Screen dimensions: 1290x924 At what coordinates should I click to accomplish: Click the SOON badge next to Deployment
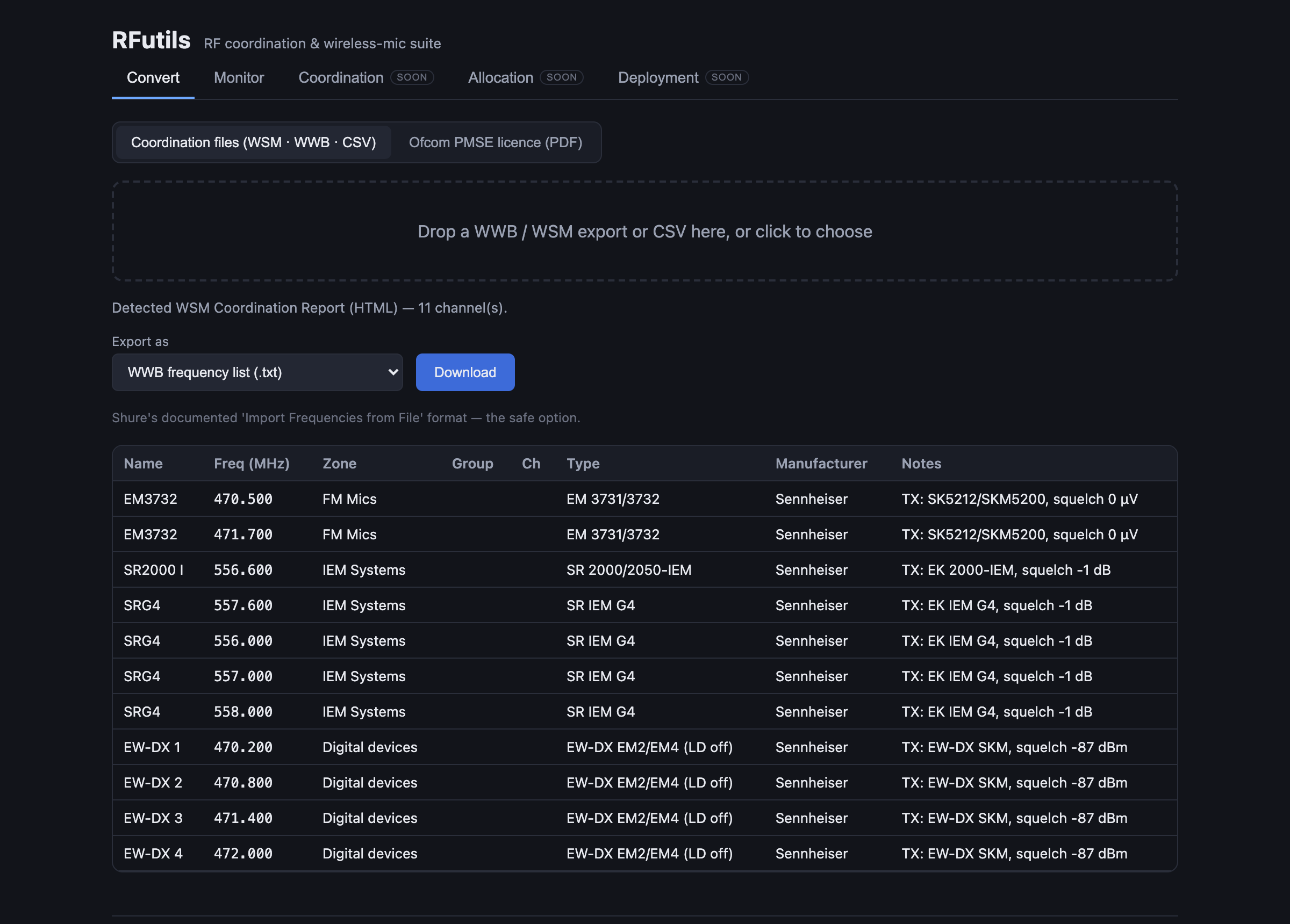[x=726, y=77]
